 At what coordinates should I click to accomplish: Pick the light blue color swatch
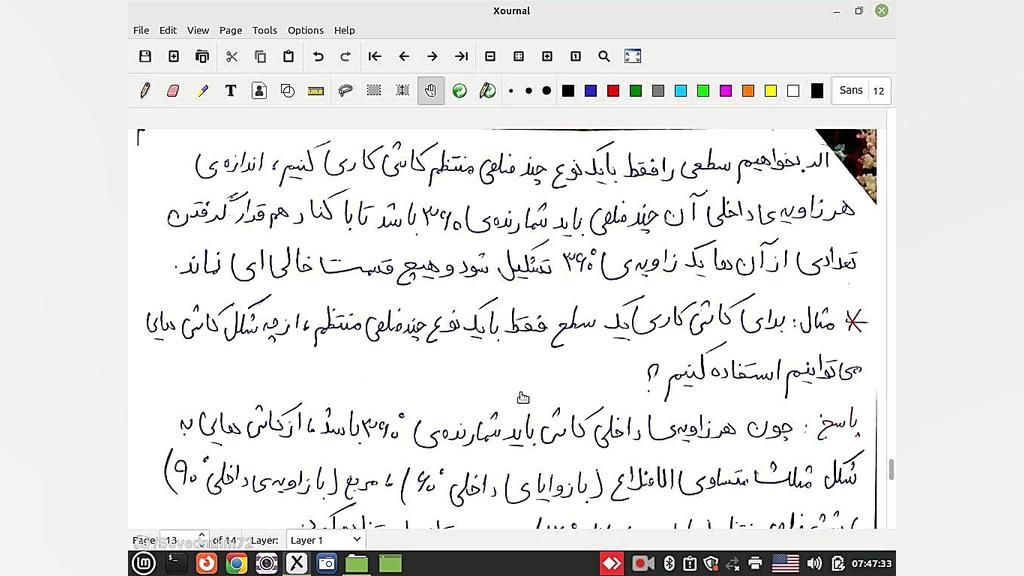coord(681,91)
